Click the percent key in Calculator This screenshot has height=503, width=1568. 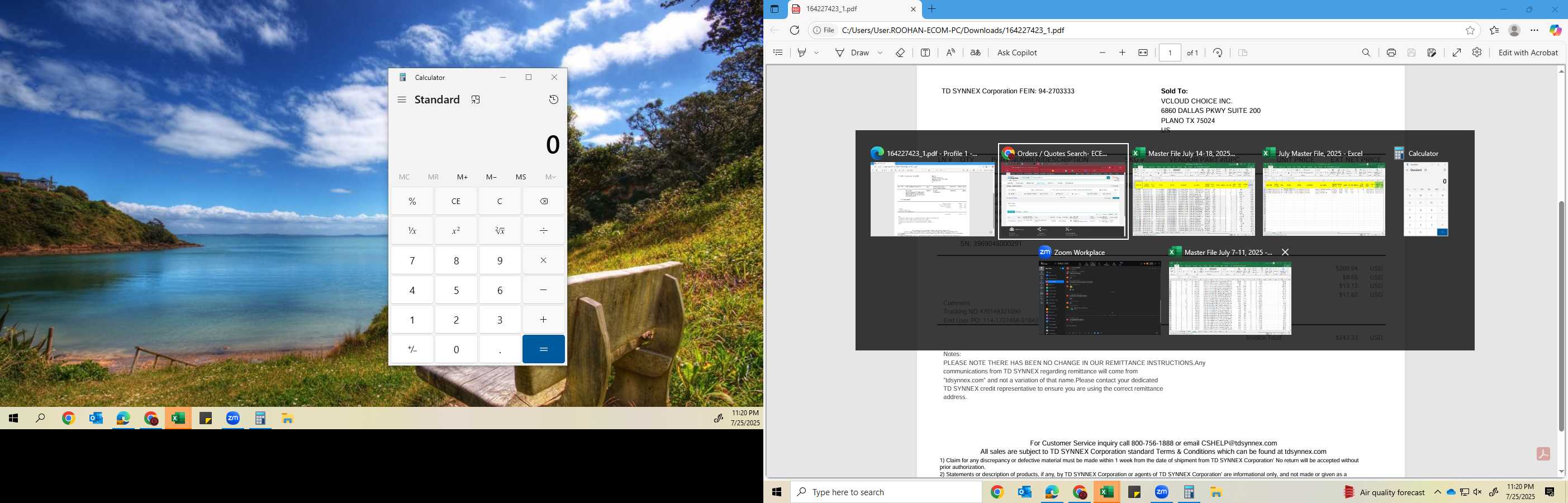click(x=412, y=201)
